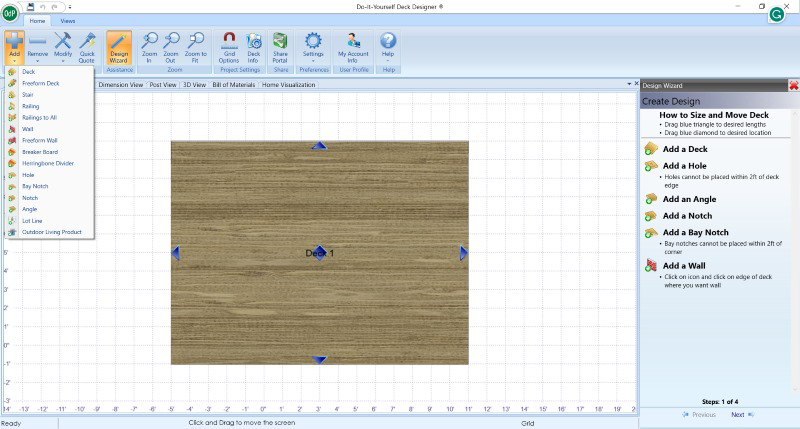Image resolution: width=800 pixels, height=429 pixels.
Task: Open Grid Options
Action: click(x=228, y=45)
